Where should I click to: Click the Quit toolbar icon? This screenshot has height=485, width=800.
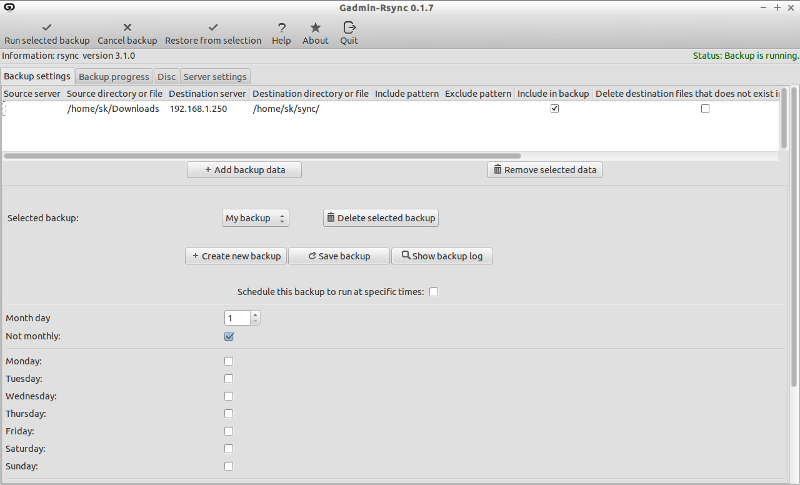click(349, 28)
